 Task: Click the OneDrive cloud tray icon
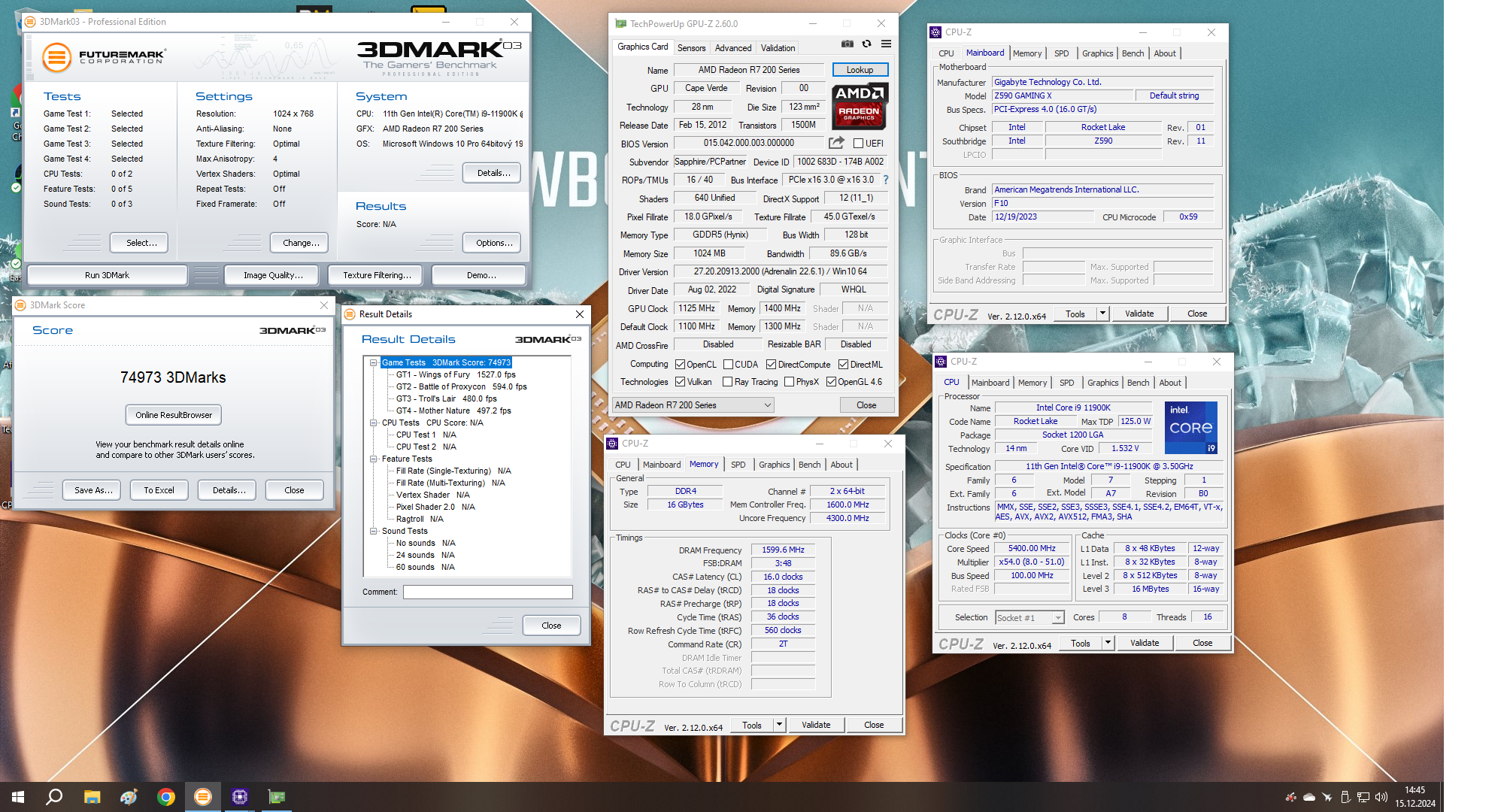click(x=1309, y=797)
